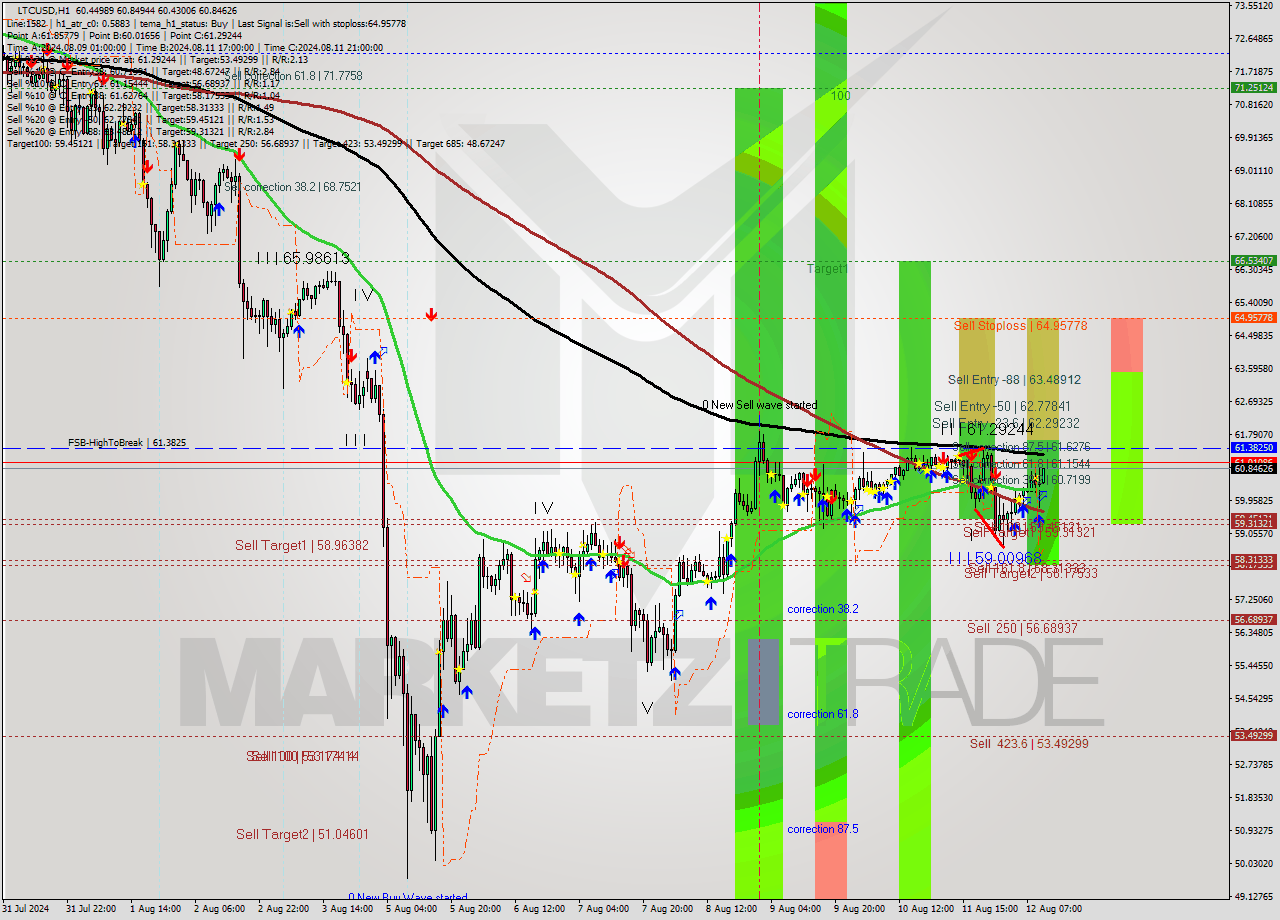Click the blue 'correction 38.2' label
The height and width of the screenshot is (920, 1280).
823,609
